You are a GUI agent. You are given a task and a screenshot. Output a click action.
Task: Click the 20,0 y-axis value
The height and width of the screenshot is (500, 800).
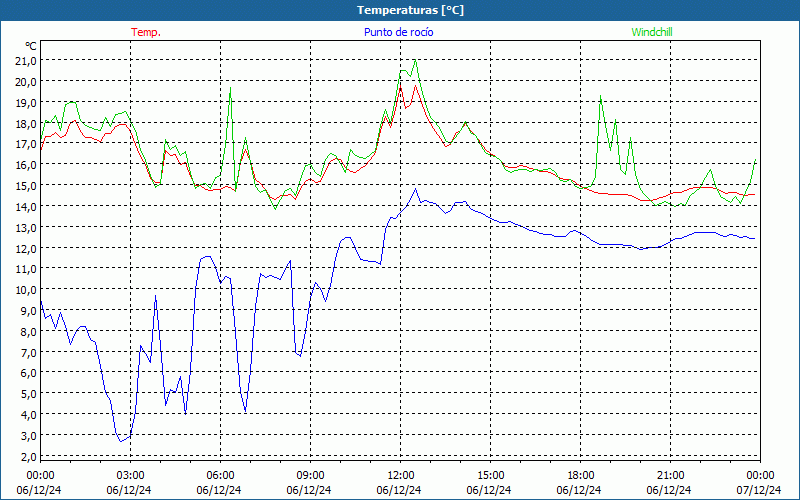click(x=28, y=82)
